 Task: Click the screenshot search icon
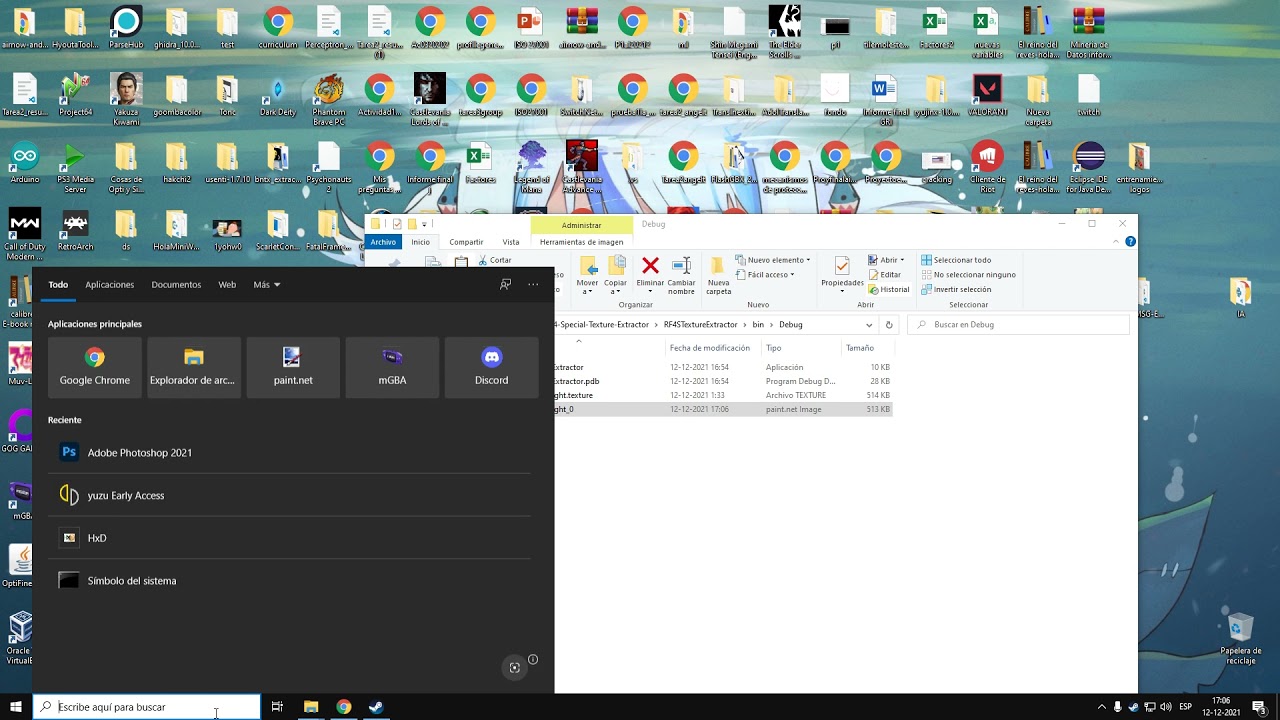click(515, 668)
